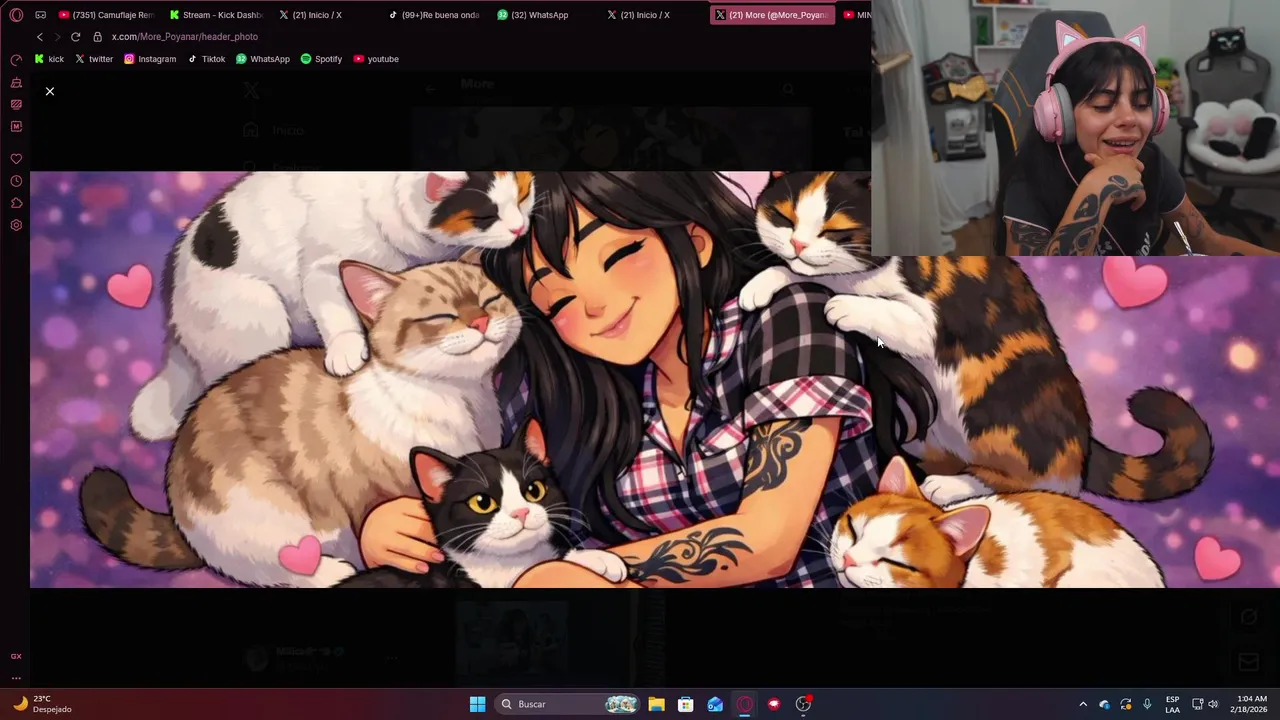Open the twitter bookmark
This screenshot has width=1280, height=720.
pyautogui.click(x=94, y=59)
